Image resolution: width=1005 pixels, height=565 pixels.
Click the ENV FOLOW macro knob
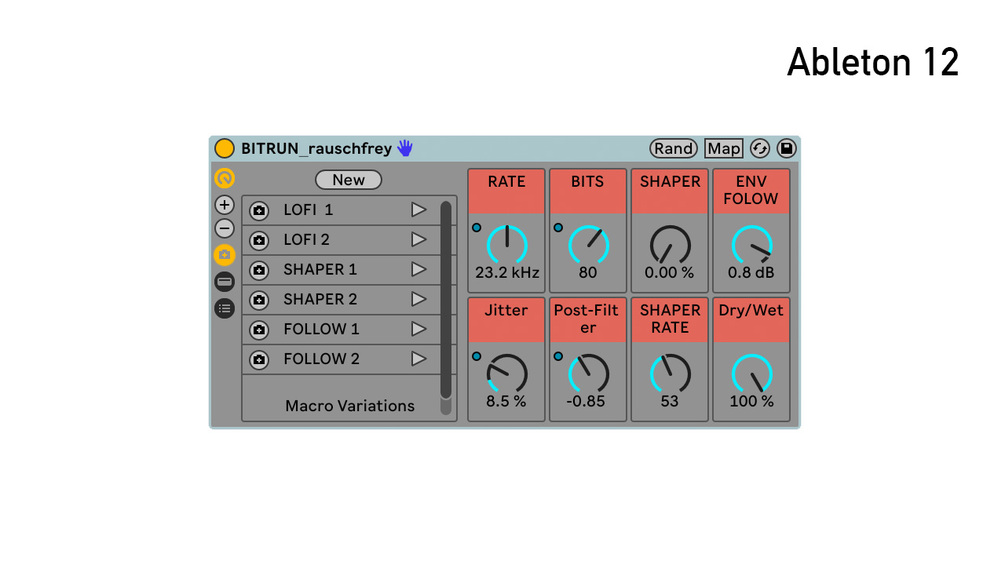752,245
